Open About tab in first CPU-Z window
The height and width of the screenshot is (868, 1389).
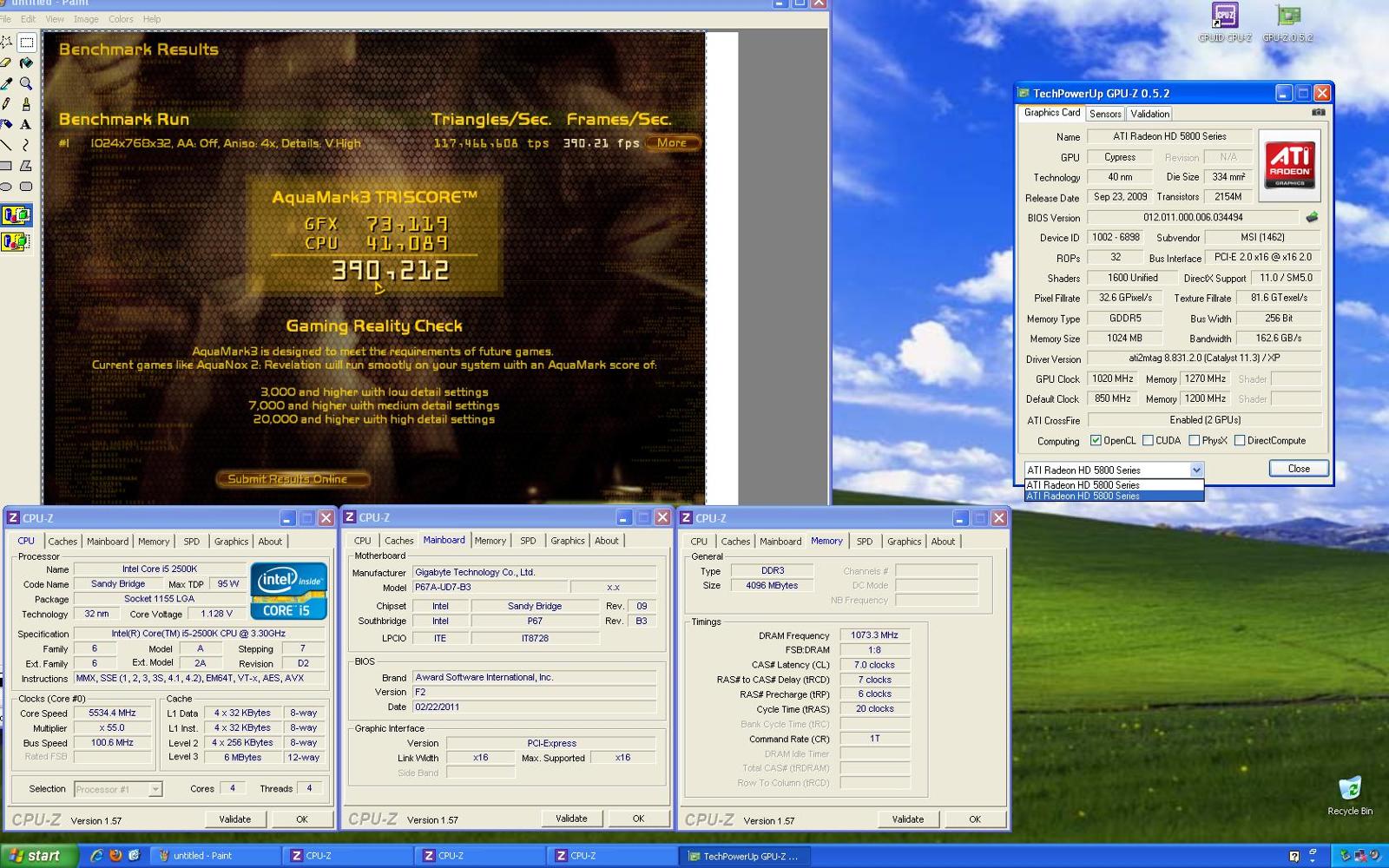click(270, 542)
